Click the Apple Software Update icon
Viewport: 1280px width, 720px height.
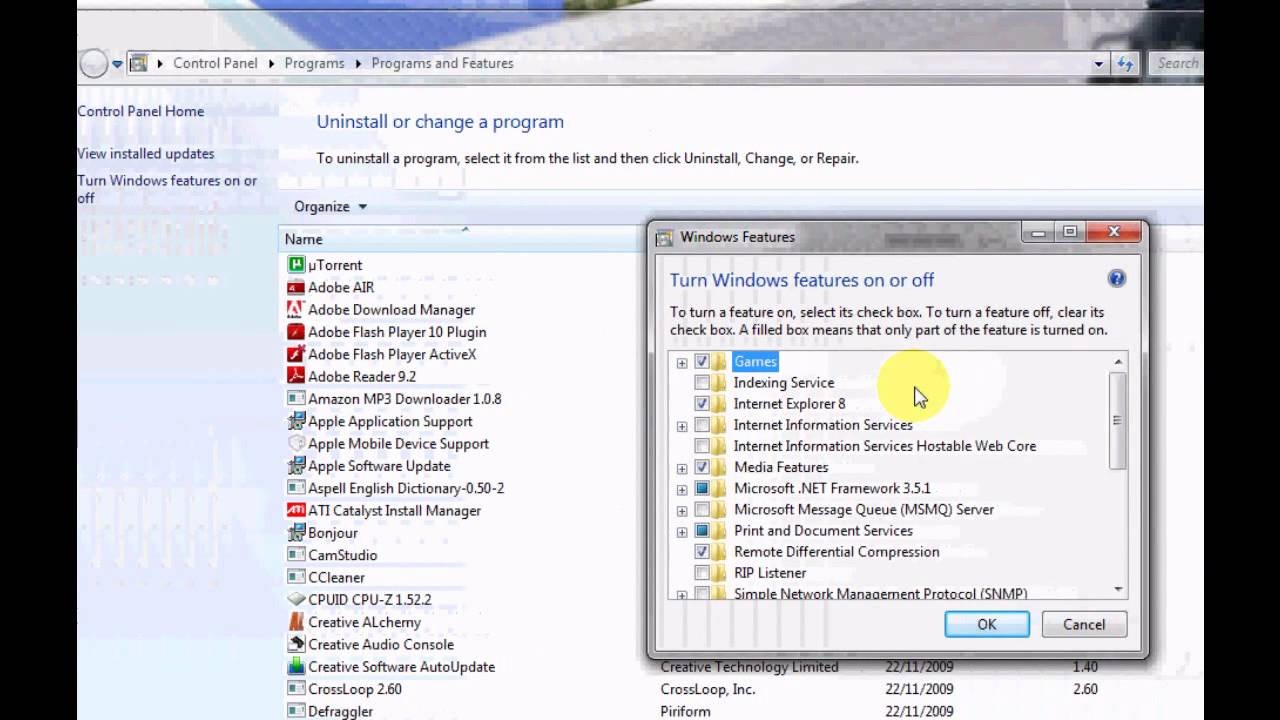point(296,466)
